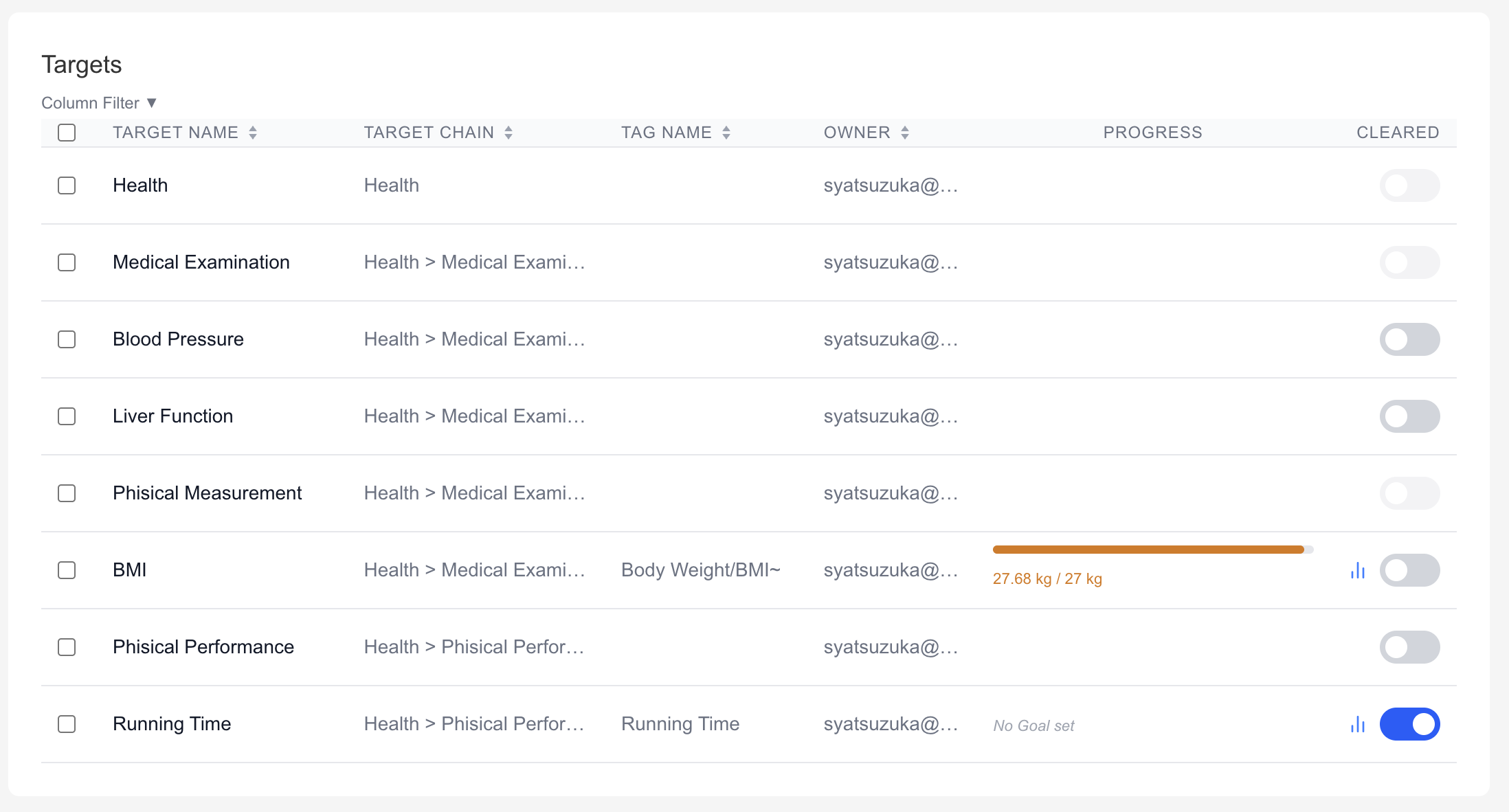Check the select-all header checkbox

pyautogui.click(x=66, y=132)
